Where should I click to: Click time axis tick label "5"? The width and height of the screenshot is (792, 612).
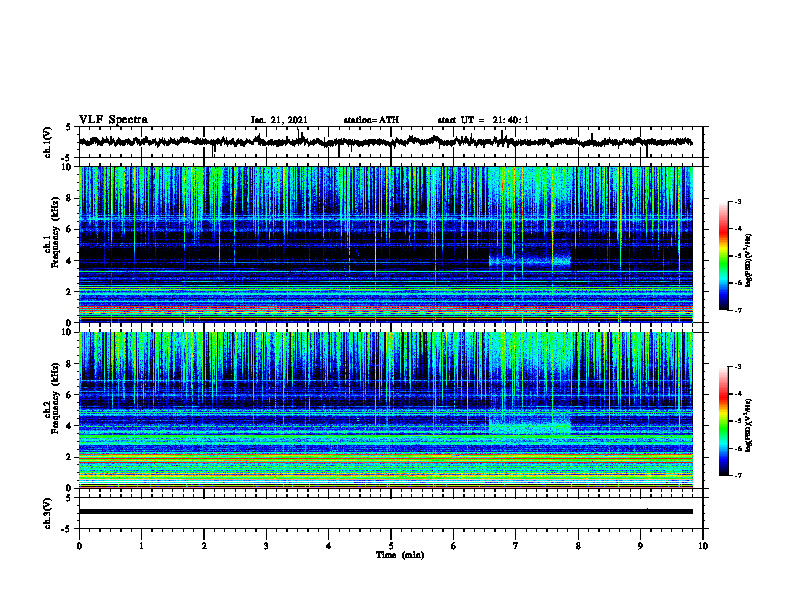391,546
